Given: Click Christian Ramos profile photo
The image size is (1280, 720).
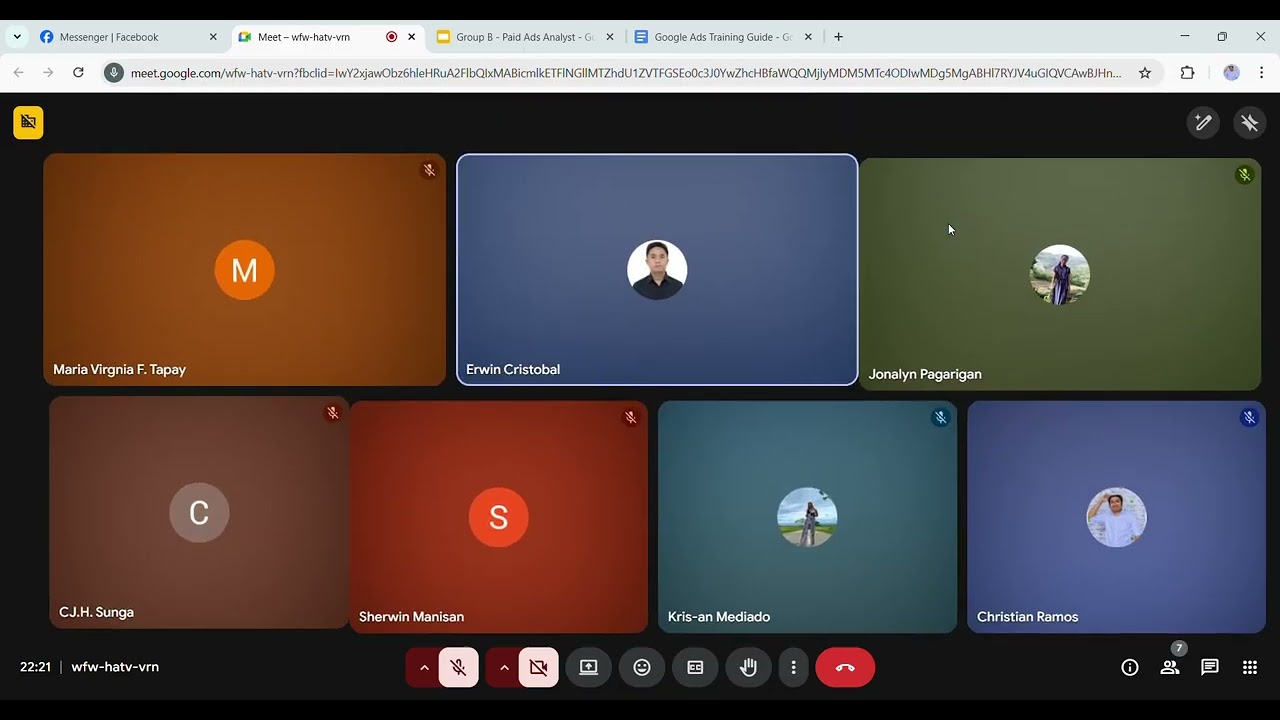Looking at the screenshot, I should pos(1116,517).
